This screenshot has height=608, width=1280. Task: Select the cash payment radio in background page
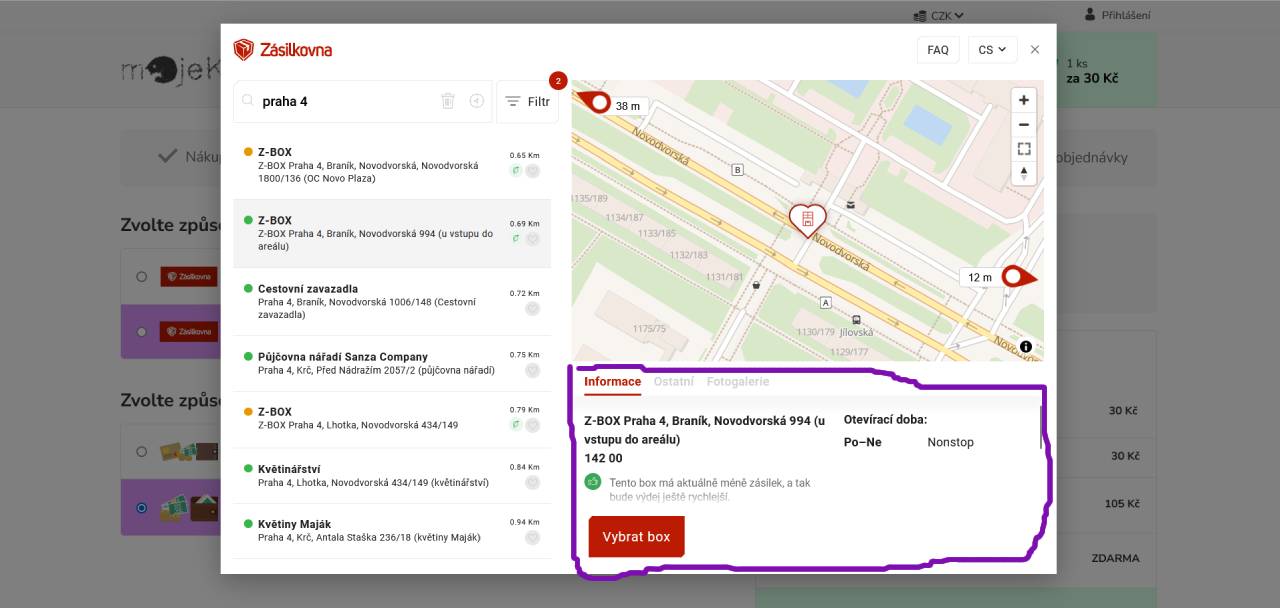(x=141, y=508)
